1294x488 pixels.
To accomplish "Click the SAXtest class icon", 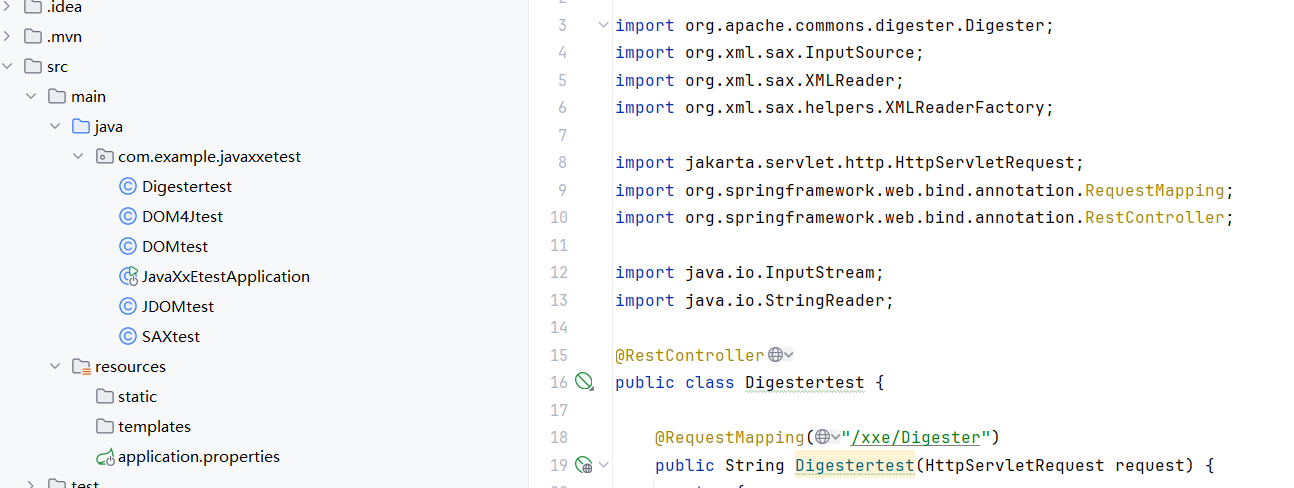I will [x=127, y=336].
